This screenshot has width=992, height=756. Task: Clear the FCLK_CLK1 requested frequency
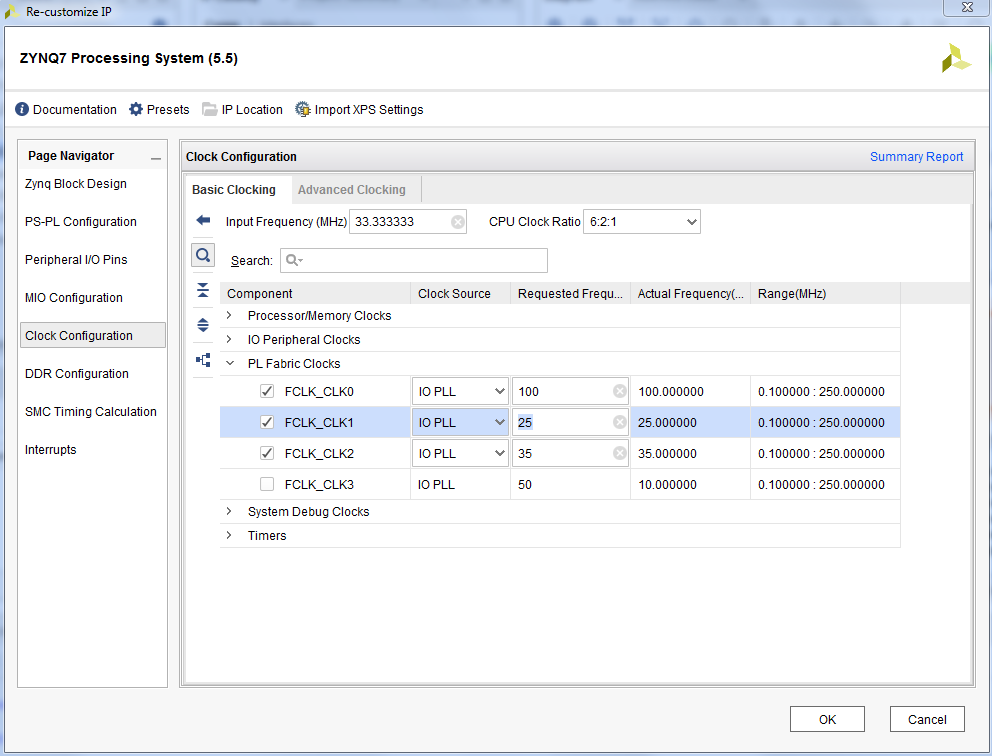[620, 423]
